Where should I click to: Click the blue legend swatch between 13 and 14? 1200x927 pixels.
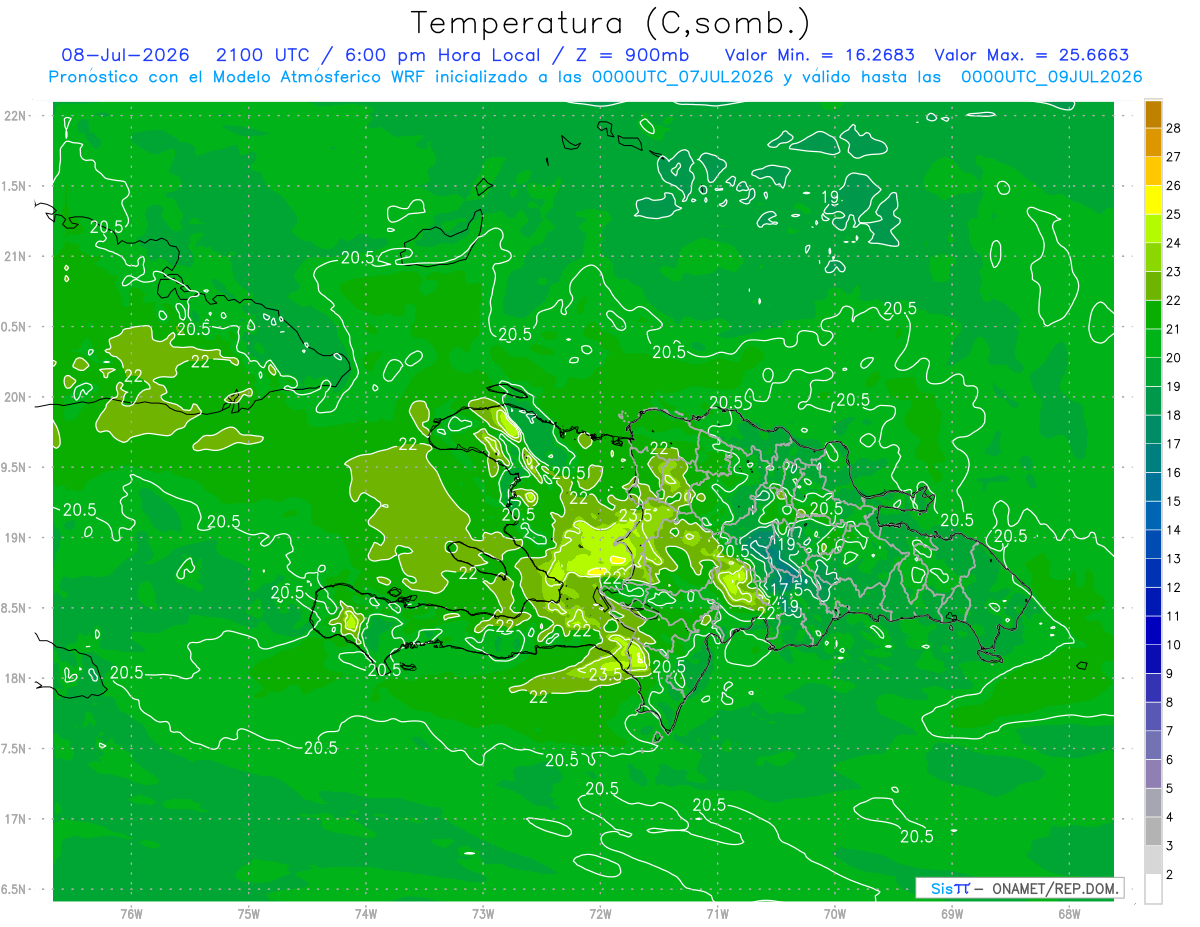click(1153, 545)
